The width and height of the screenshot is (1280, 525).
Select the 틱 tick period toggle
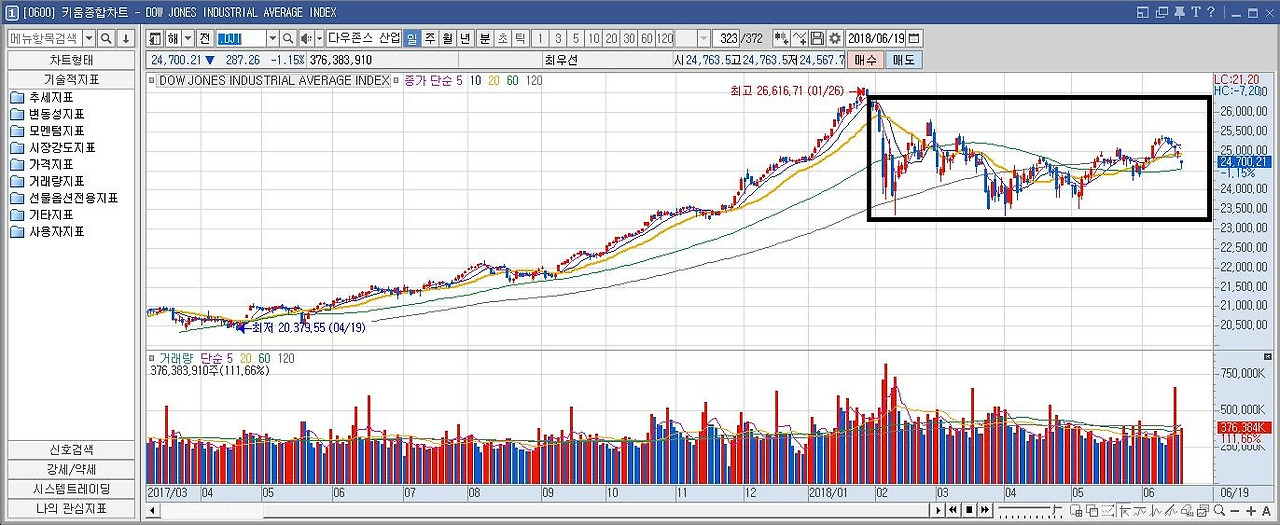click(520, 38)
